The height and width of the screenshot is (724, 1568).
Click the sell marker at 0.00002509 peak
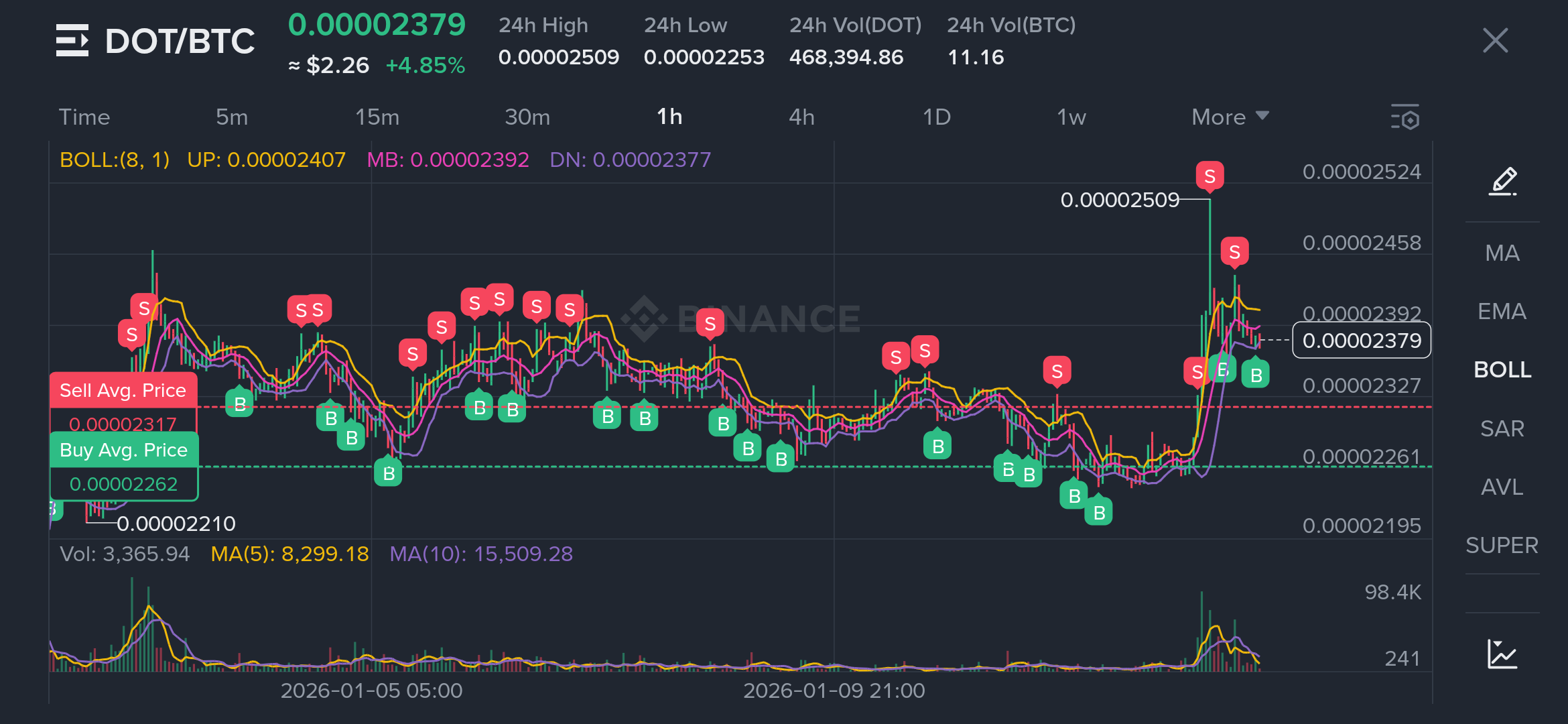pyautogui.click(x=1210, y=176)
